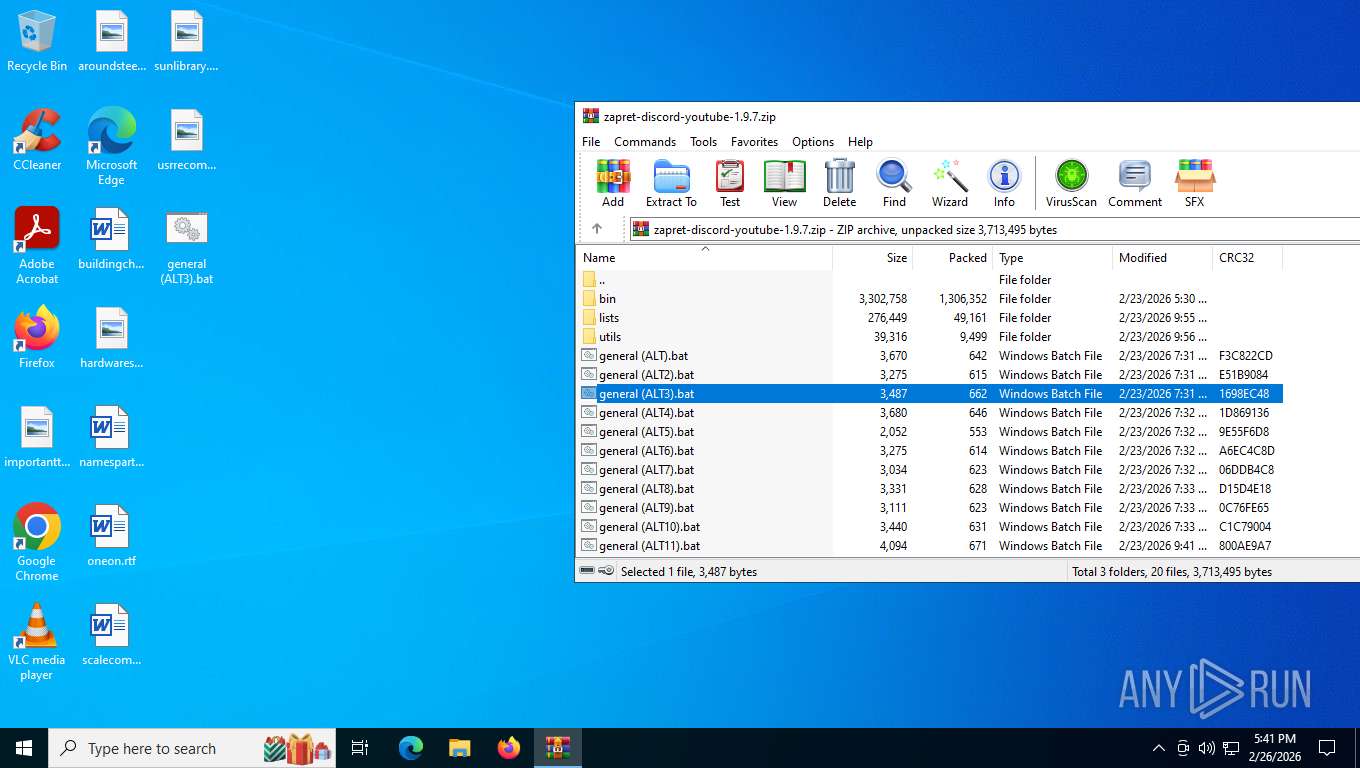Image resolution: width=1360 pixels, height=768 pixels.
Task: Select general (ALT).bat in the archive
Action: pyautogui.click(x=930, y=356)
